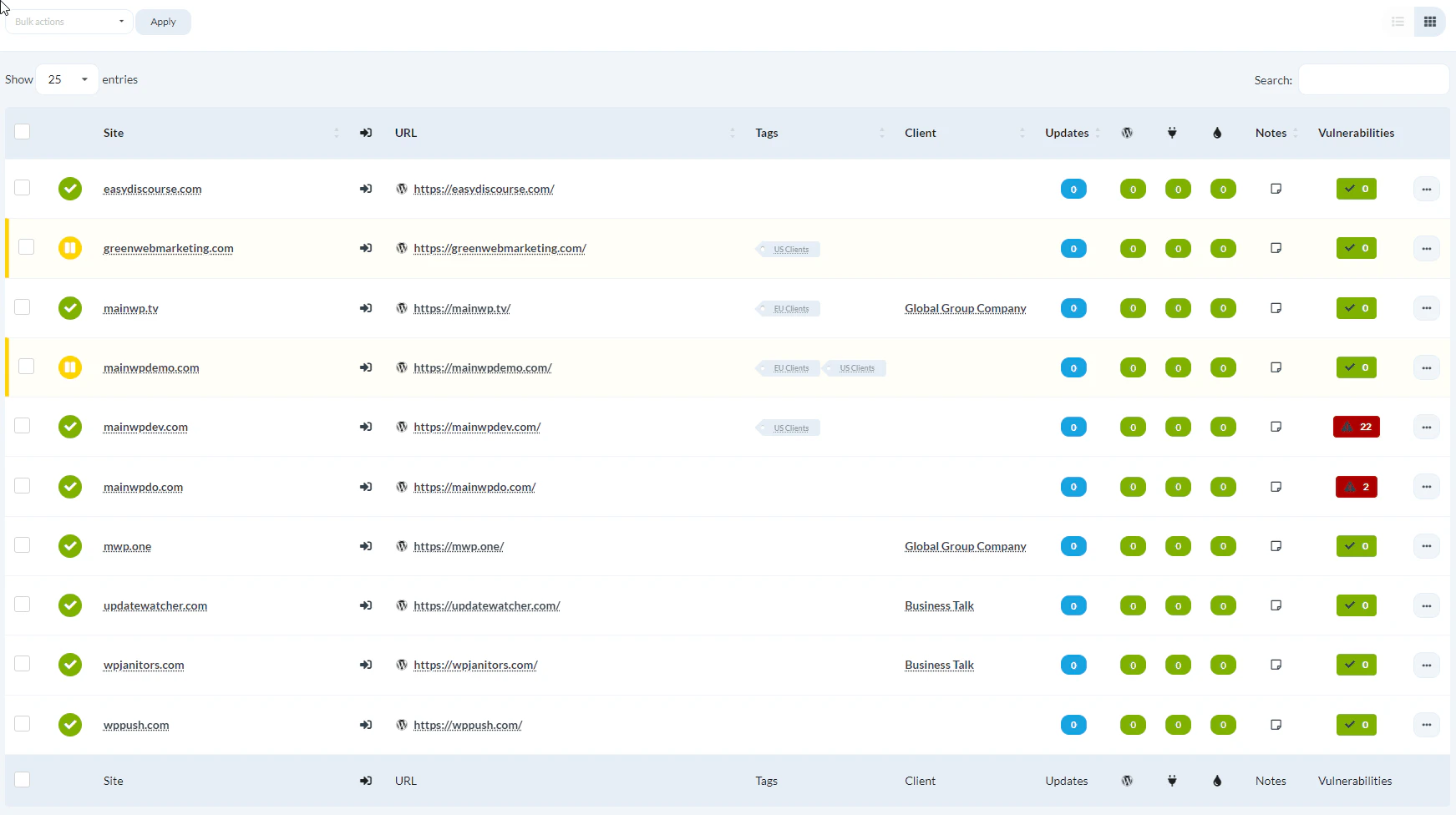
Task: Tick the select-all checkbox in table header
Action: (x=23, y=132)
